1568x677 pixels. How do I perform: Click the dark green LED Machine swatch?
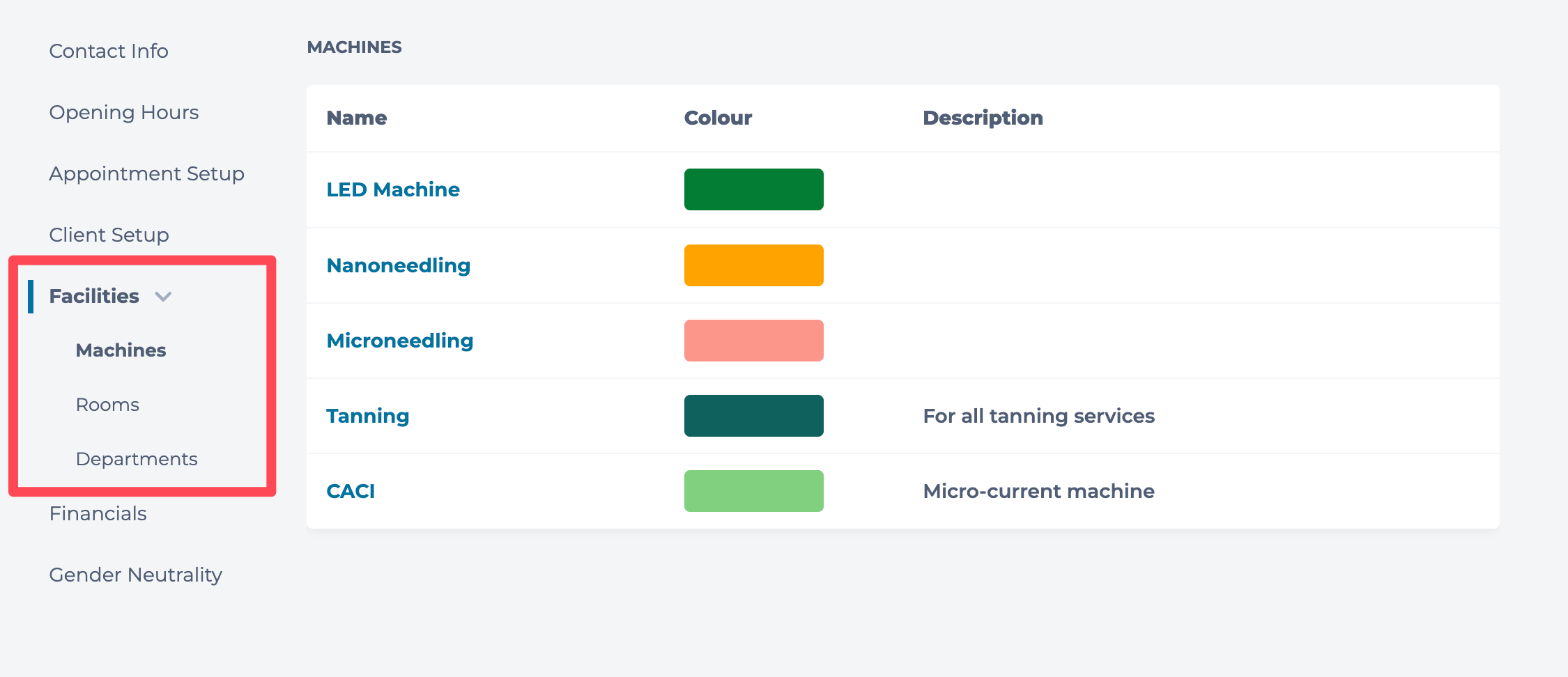(753, 189)
